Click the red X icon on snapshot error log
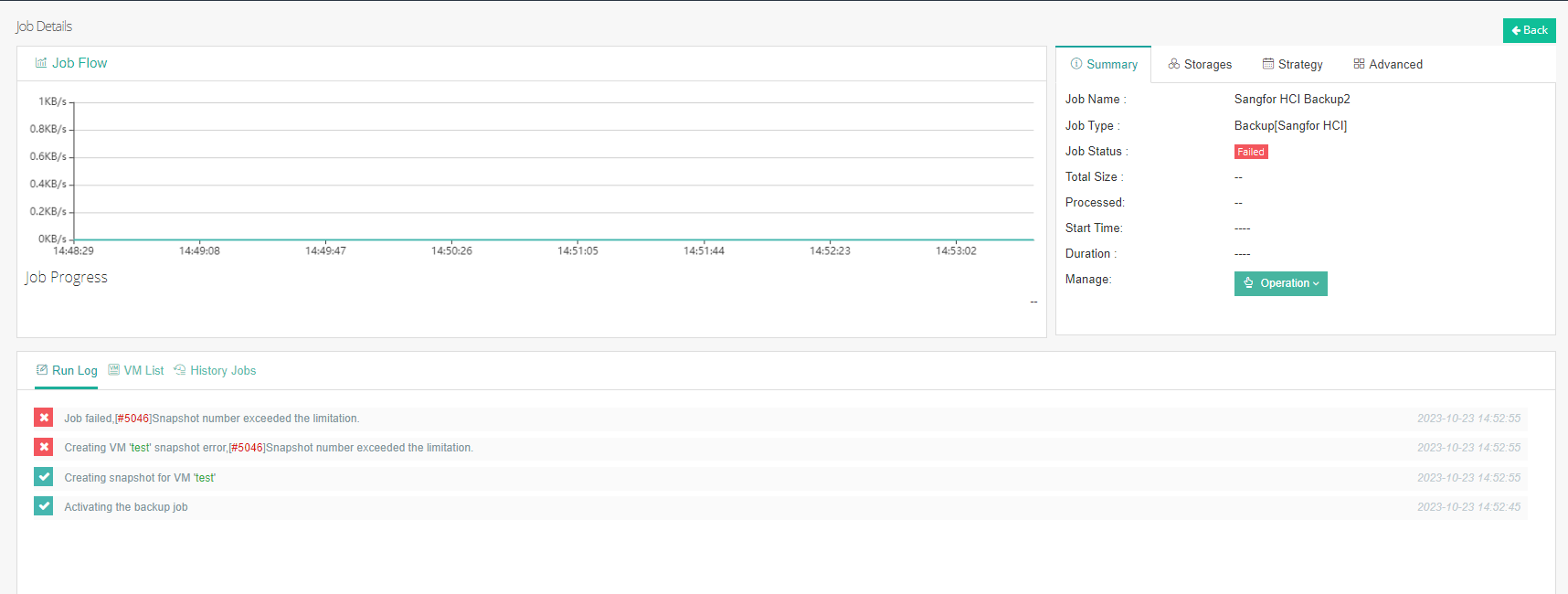Image resolution: width=1568 pixels, height=594 pixels. 44,447
